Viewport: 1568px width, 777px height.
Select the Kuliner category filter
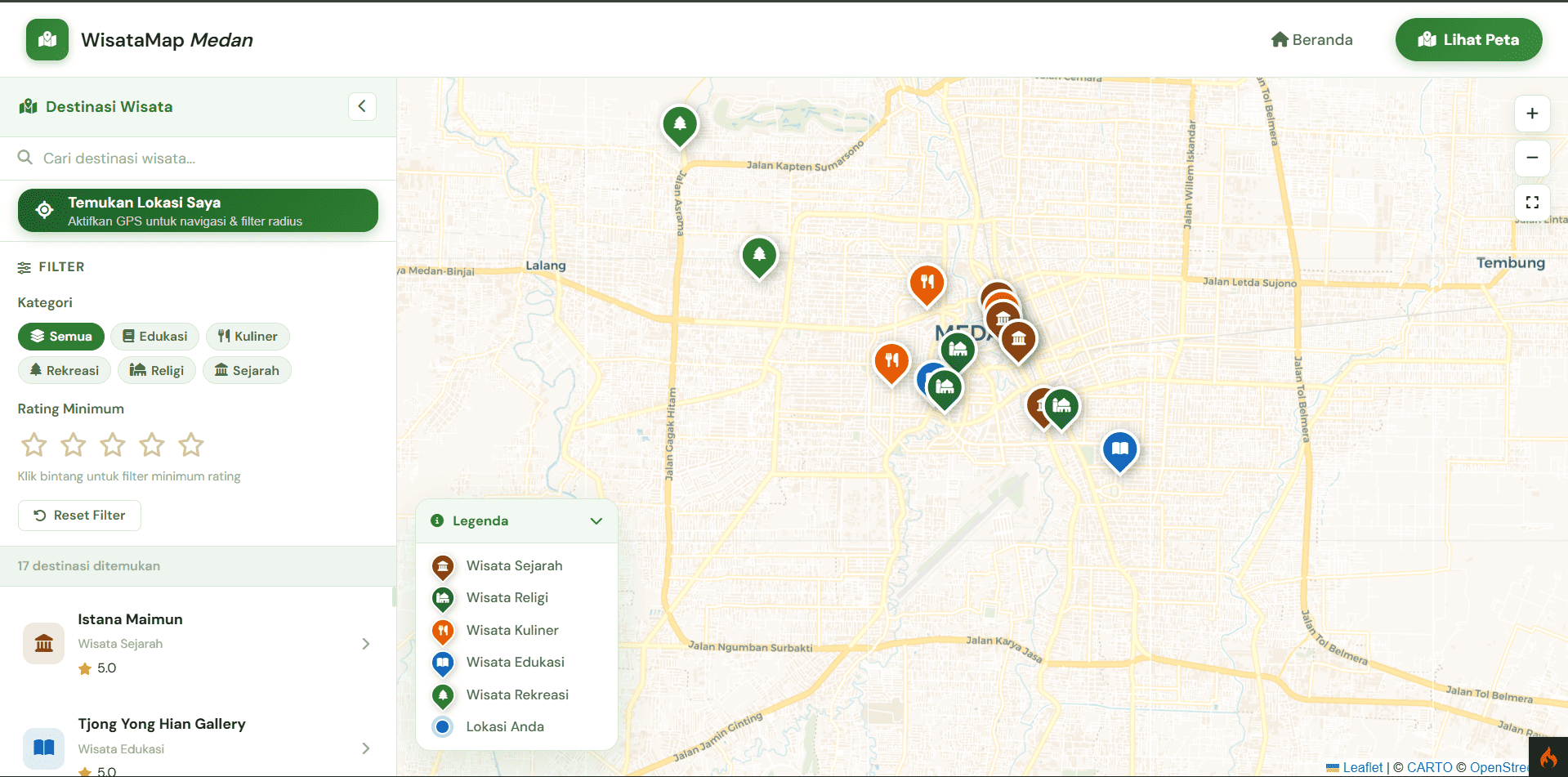248,337
